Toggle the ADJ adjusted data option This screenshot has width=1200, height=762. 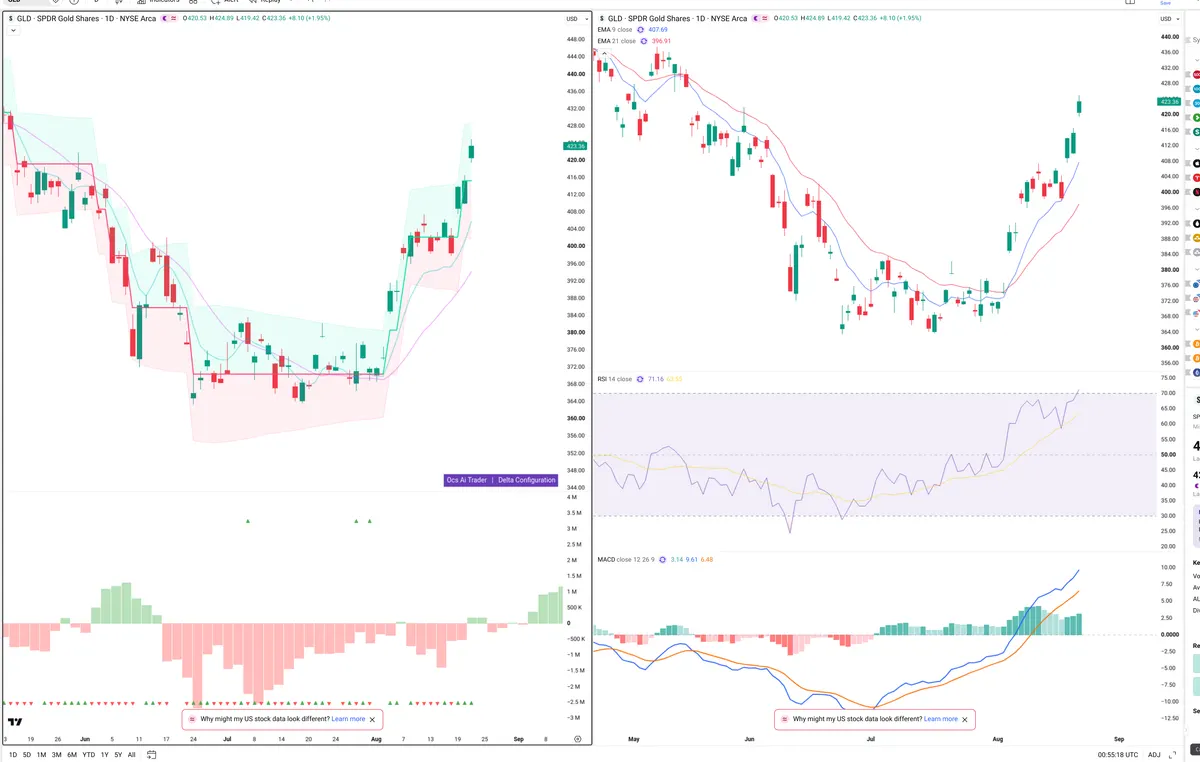coord(1154,754)
